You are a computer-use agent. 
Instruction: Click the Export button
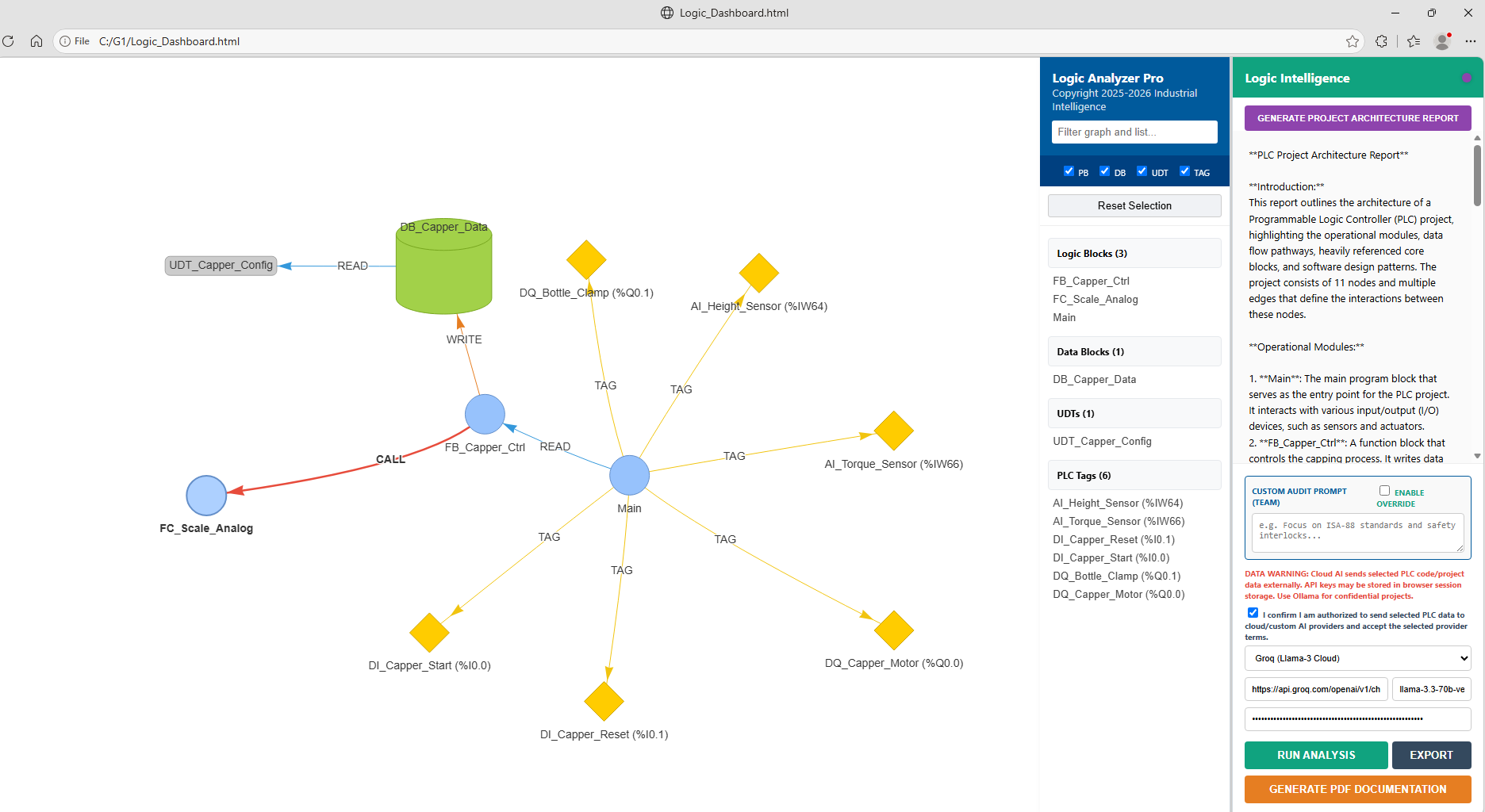coord(1432,755)
